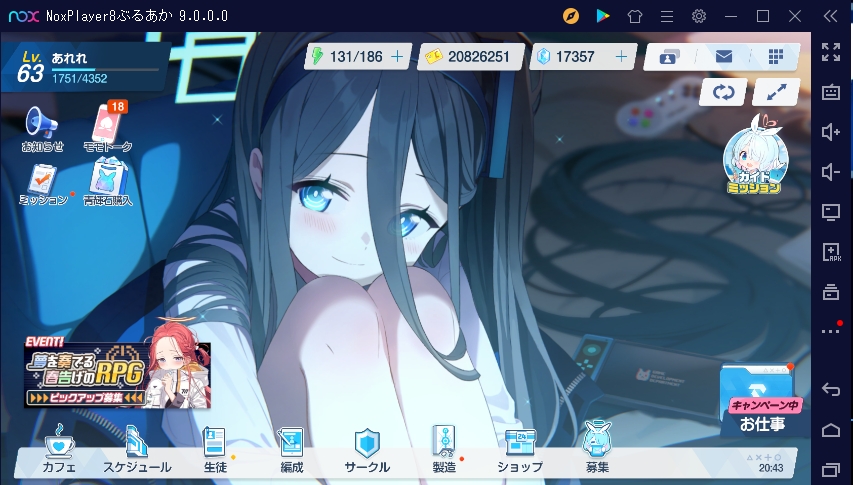The width and height of the screenshot is (853, 485).
Task: Open モモトーク messages with 18 badge
Action: pyautogui.click(x=108, y=127)
